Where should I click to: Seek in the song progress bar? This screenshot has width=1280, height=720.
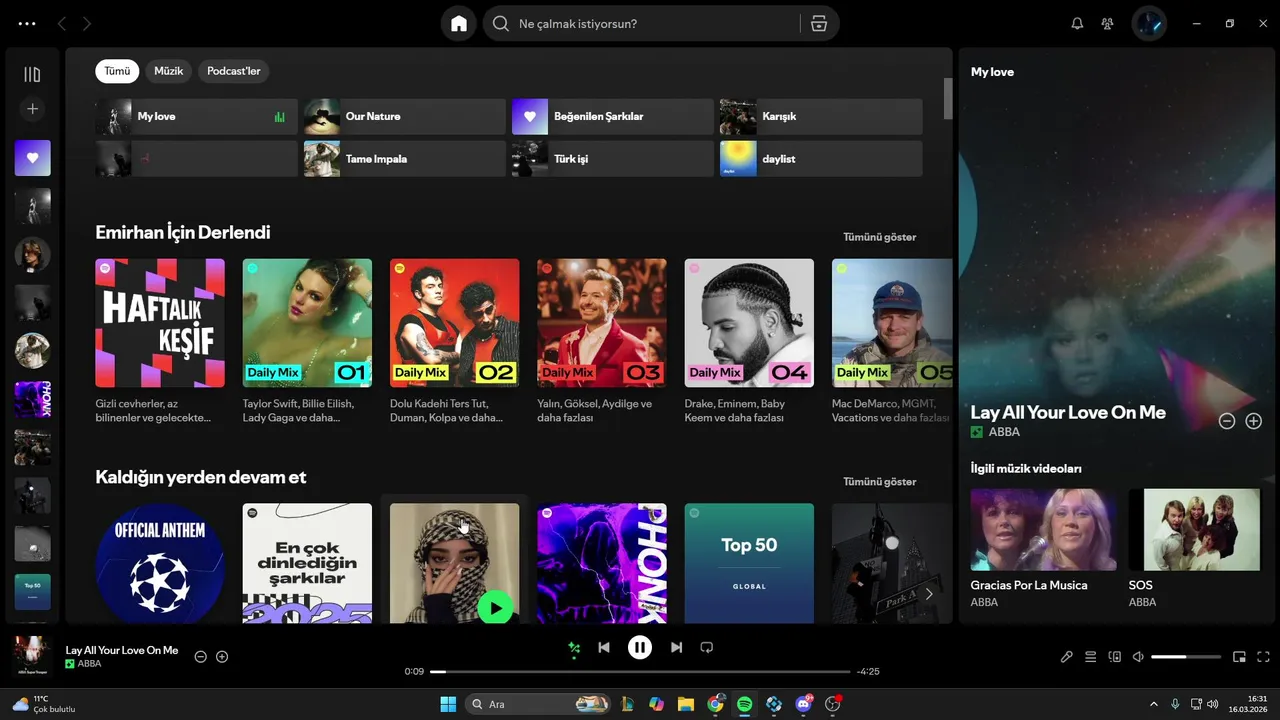pyautogui.click(x=640, y=672)
